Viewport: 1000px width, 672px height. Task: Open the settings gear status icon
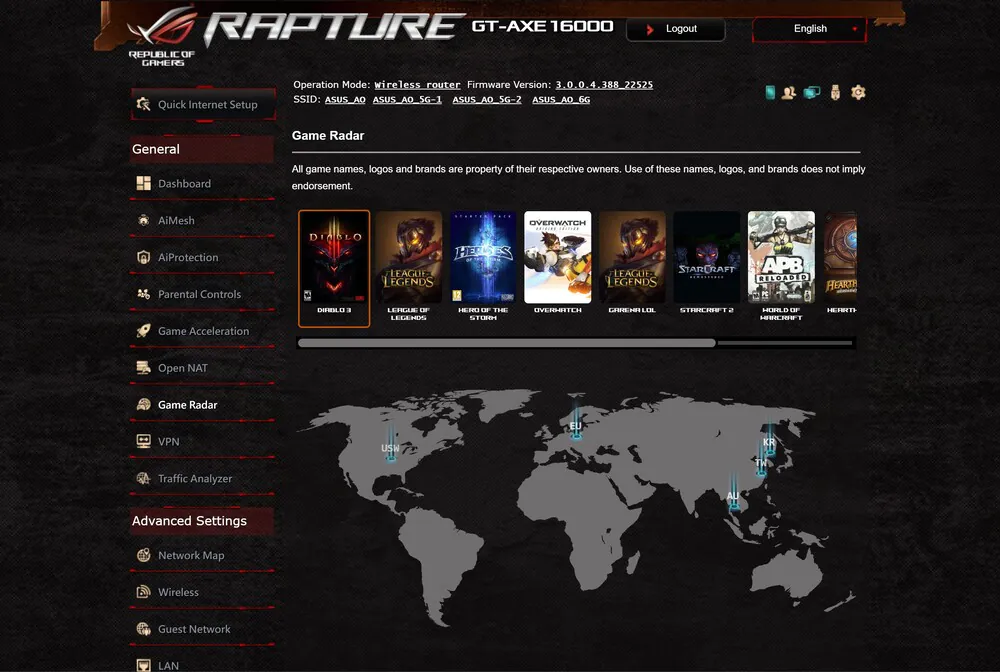pyautogui.click(x=858, y=93)
